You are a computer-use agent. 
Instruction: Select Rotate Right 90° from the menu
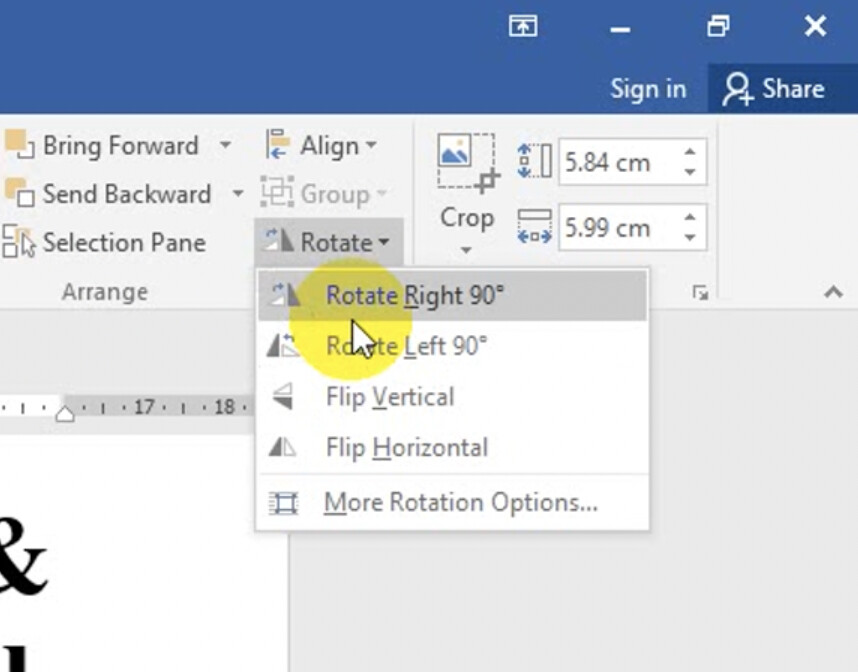point(453,296)
